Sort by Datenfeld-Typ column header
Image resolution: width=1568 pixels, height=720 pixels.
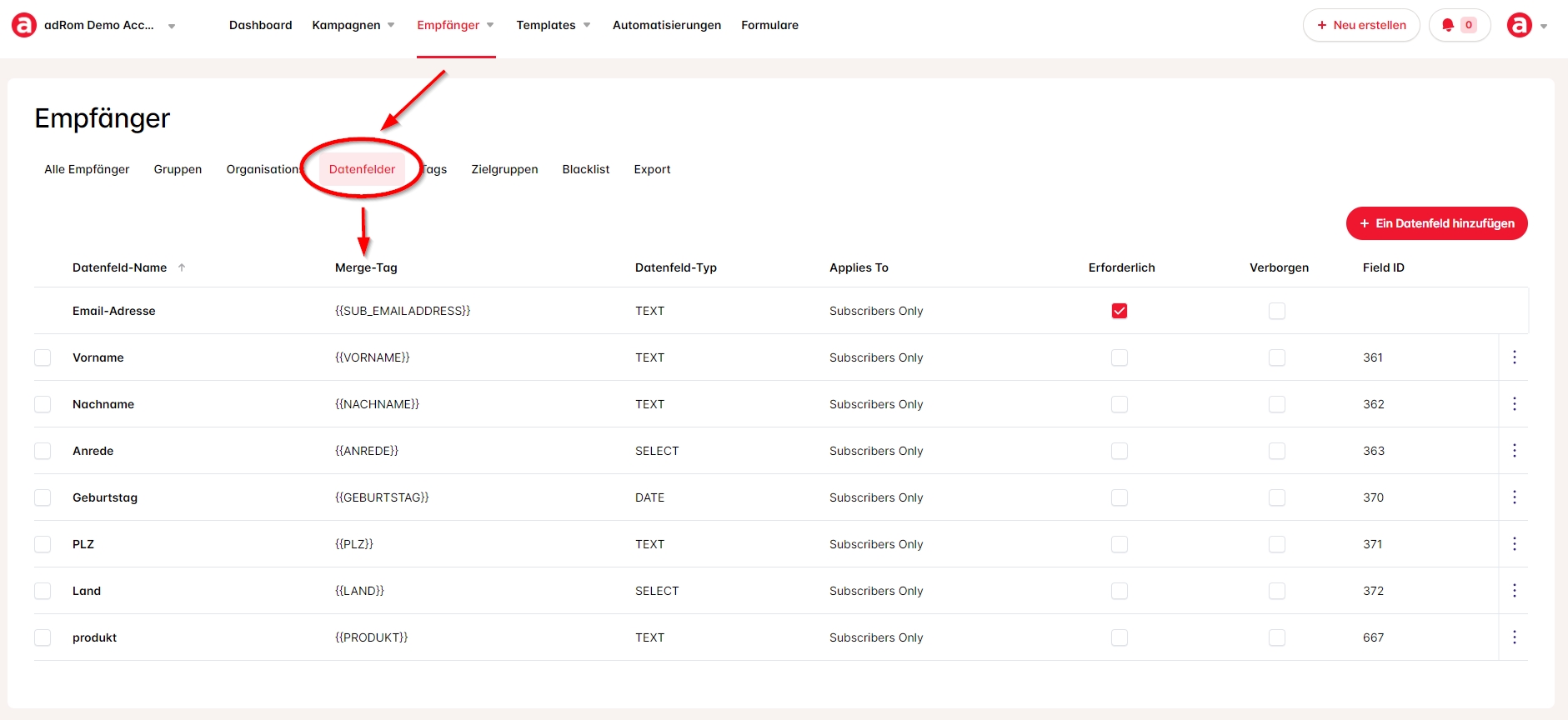click(676, 267)
